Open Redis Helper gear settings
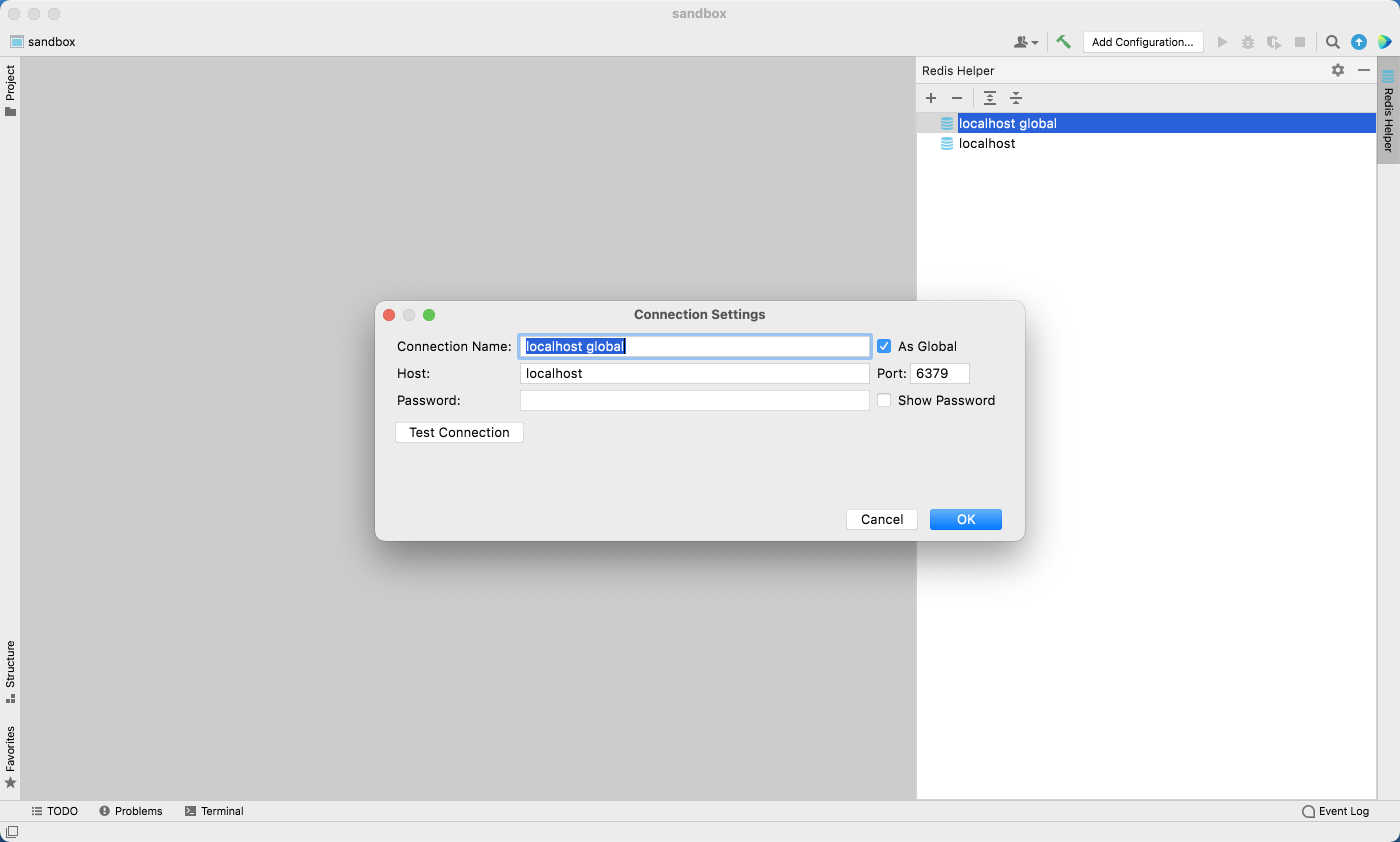The image size is (1400, 842). pyautogui.click(x=1337, y=70)
